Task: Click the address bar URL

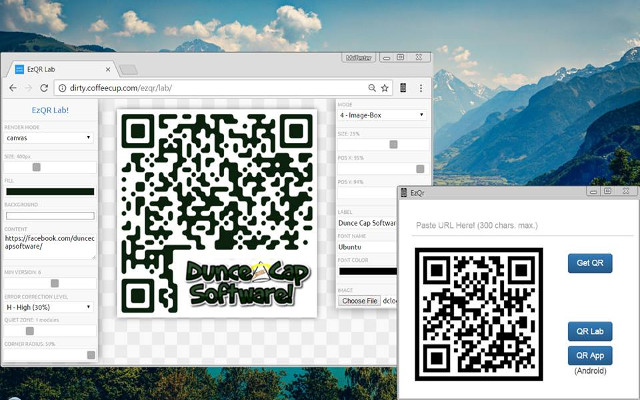Action: click(121, 88)
